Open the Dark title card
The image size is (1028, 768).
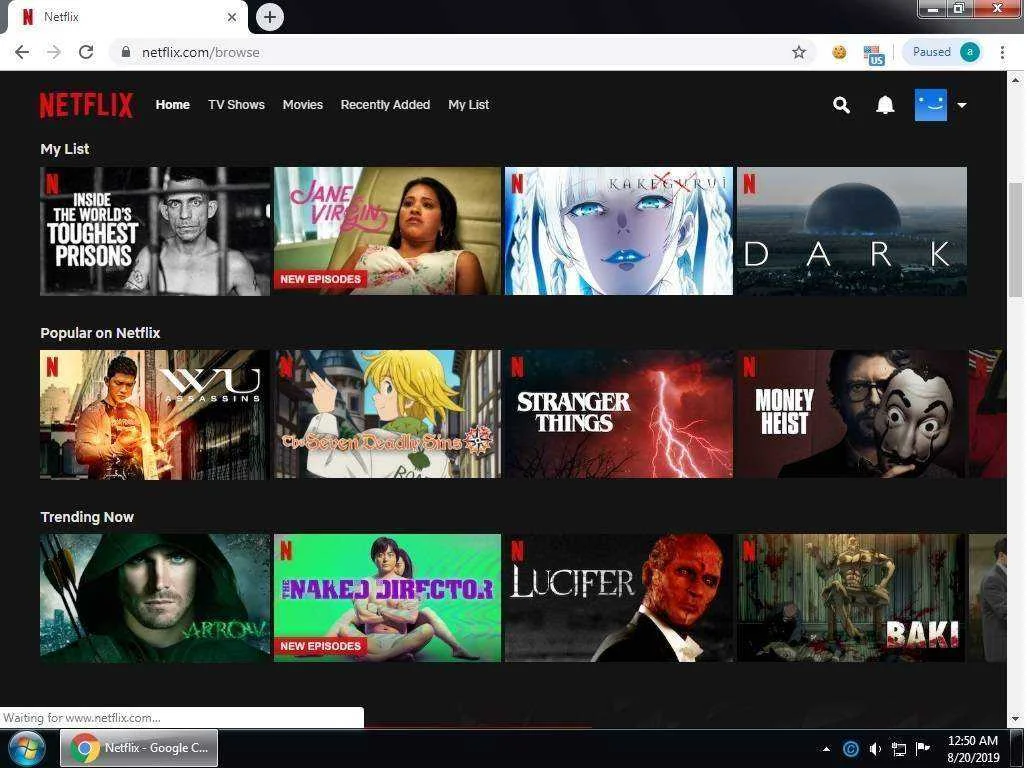coord(851,231)
